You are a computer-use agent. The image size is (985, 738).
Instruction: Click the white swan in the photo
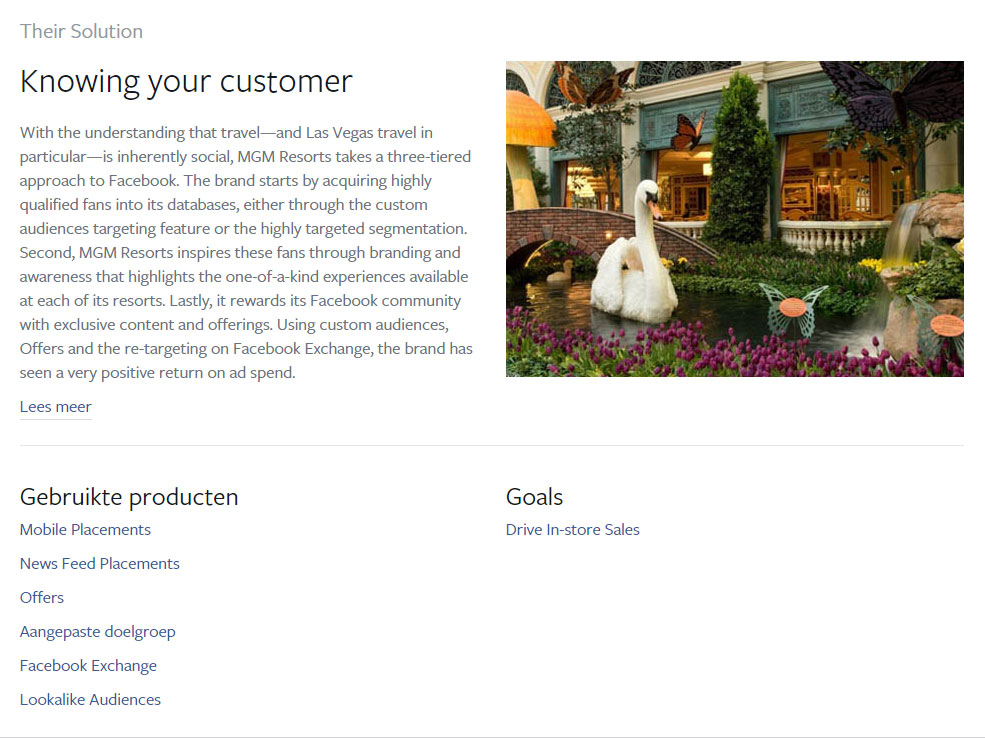coord(633,260)
